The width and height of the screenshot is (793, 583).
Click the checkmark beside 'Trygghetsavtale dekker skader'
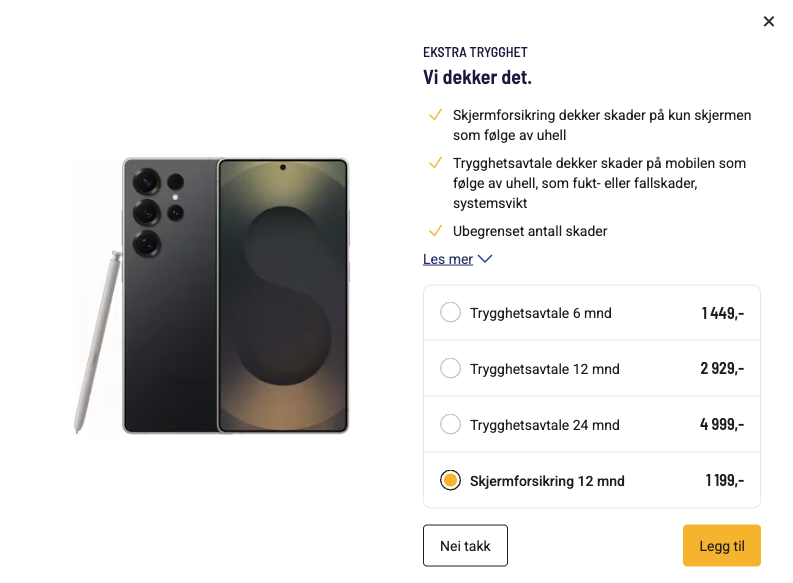point(435,163)
